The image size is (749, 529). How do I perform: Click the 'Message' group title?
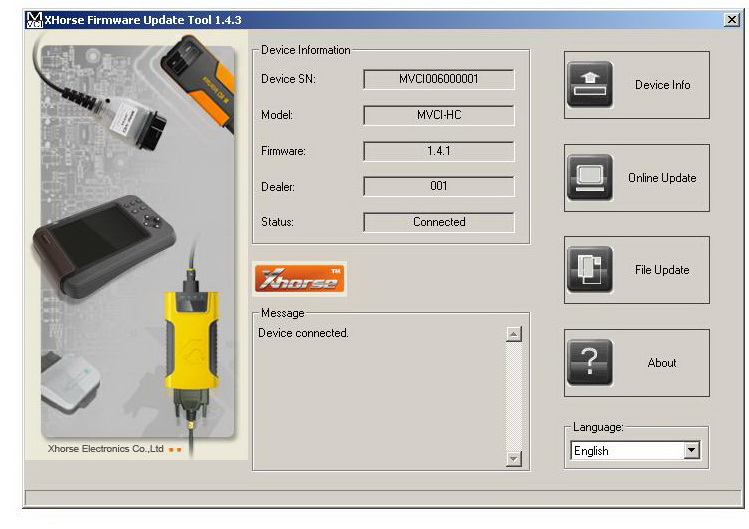coord(283,313)
